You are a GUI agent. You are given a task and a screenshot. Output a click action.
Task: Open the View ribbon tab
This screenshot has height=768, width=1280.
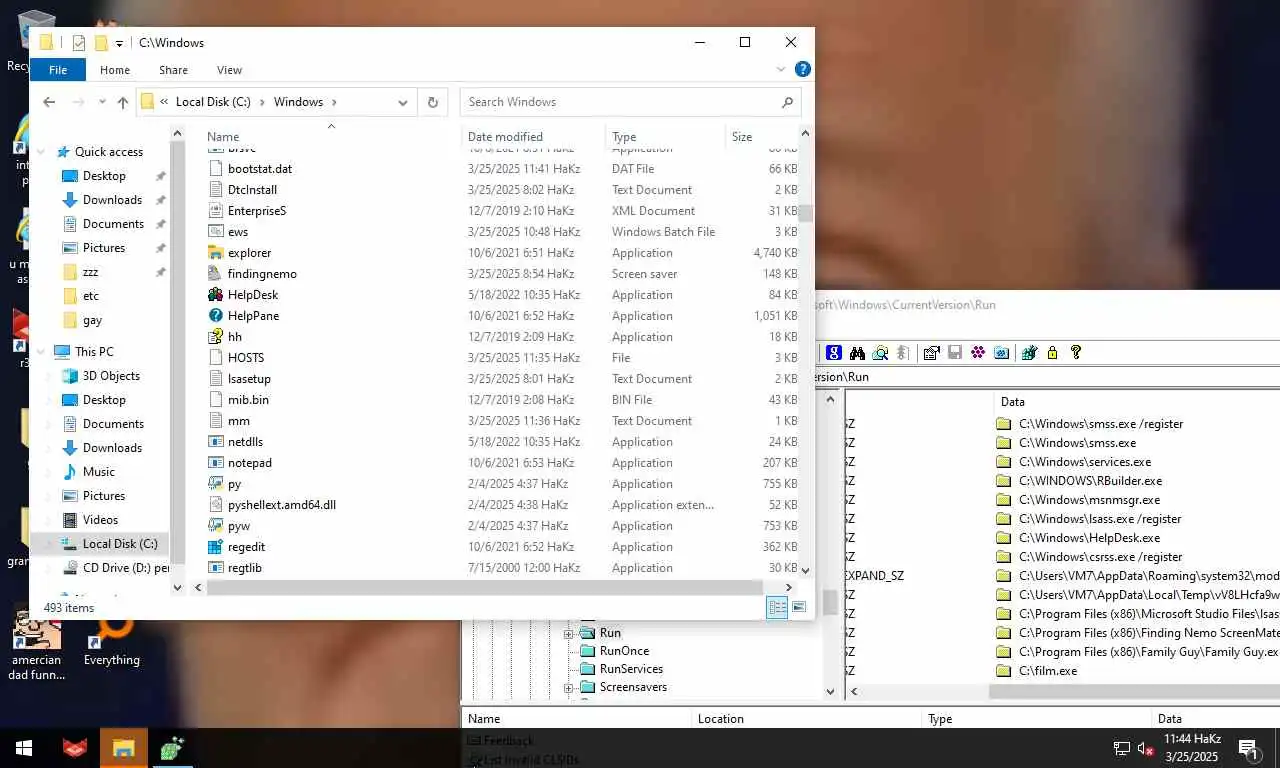pyautogui.click(x=229, y=70)
